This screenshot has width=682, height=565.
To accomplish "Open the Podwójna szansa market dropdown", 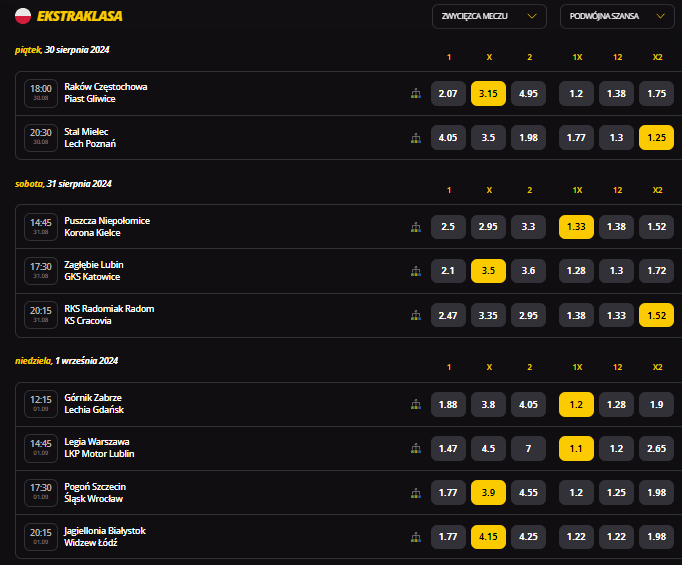I will point(617,16).
